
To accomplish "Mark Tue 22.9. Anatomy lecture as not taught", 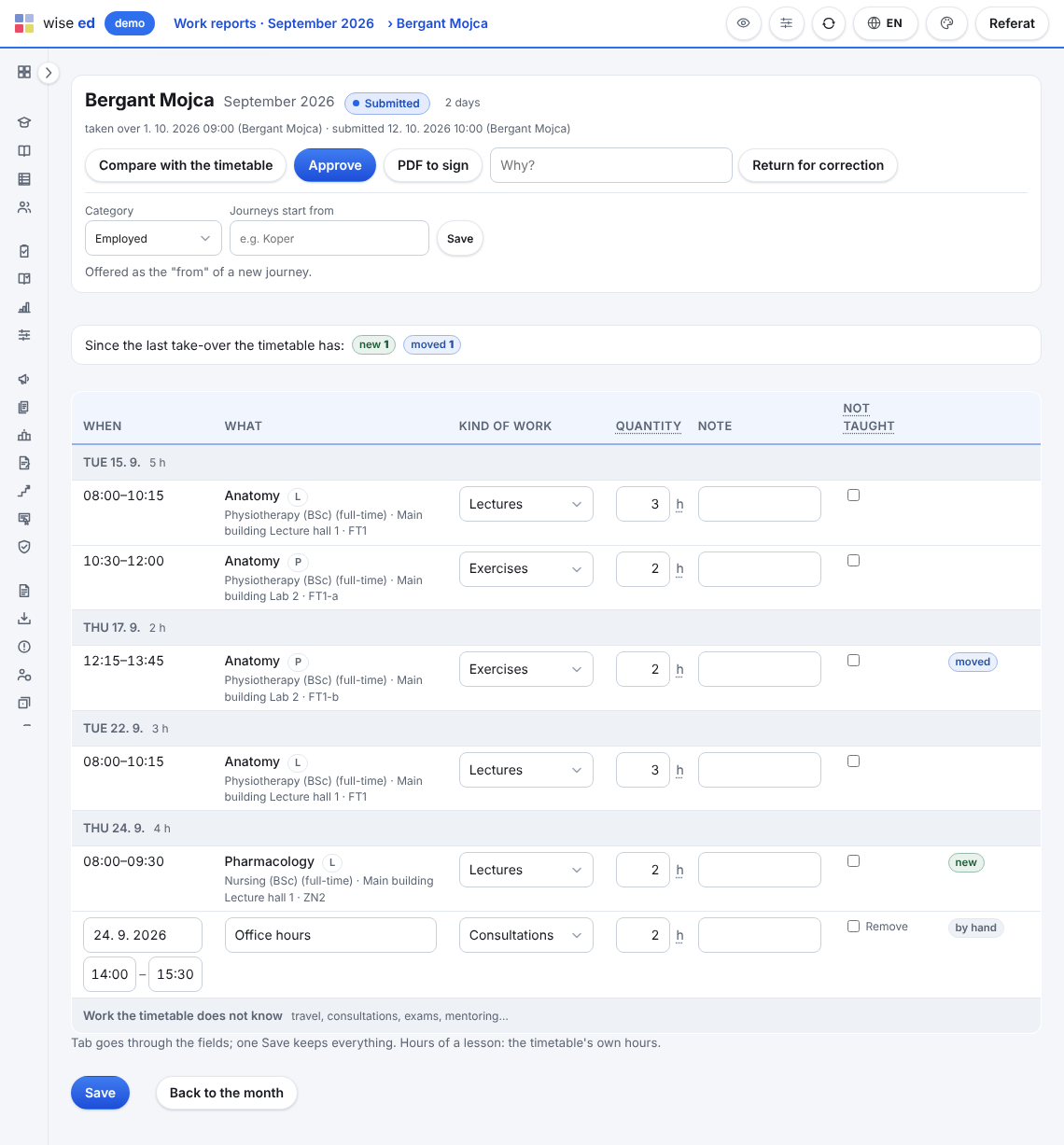I will [x=853, y=761].
